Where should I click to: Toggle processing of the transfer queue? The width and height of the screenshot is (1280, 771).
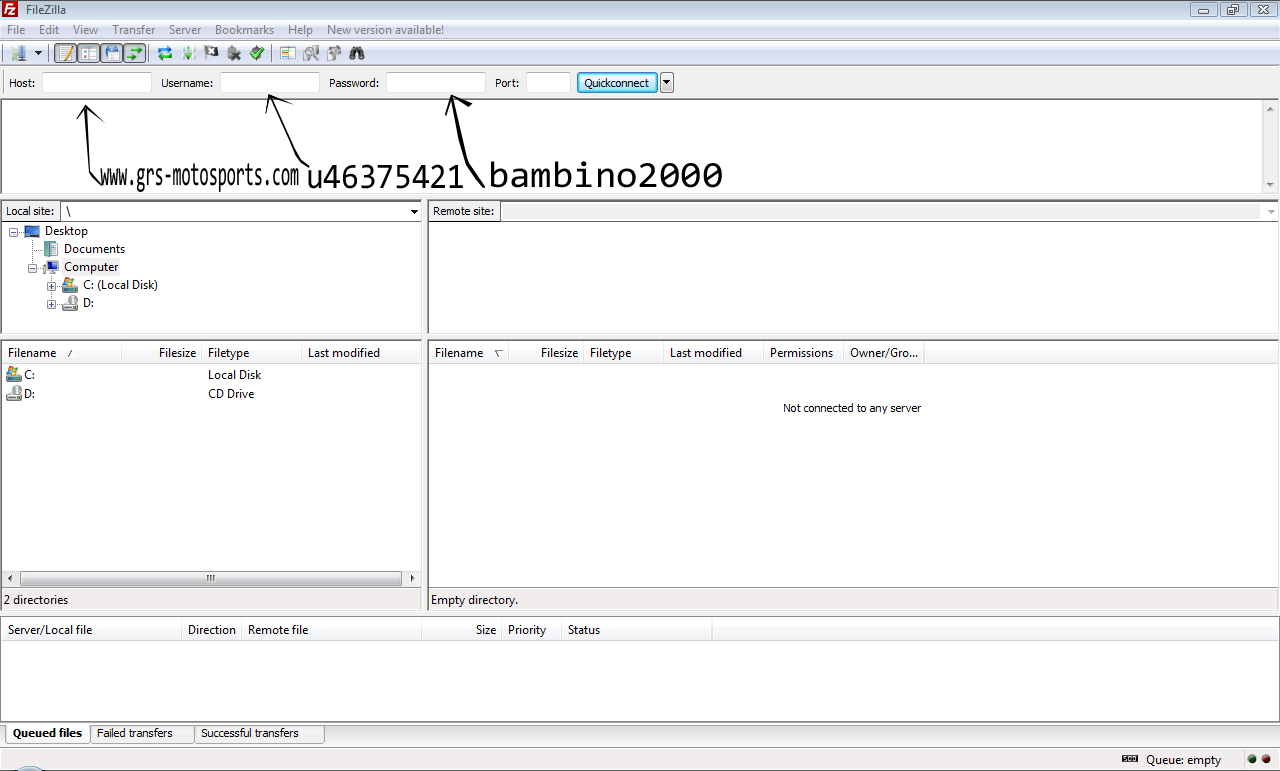(188, 53)
